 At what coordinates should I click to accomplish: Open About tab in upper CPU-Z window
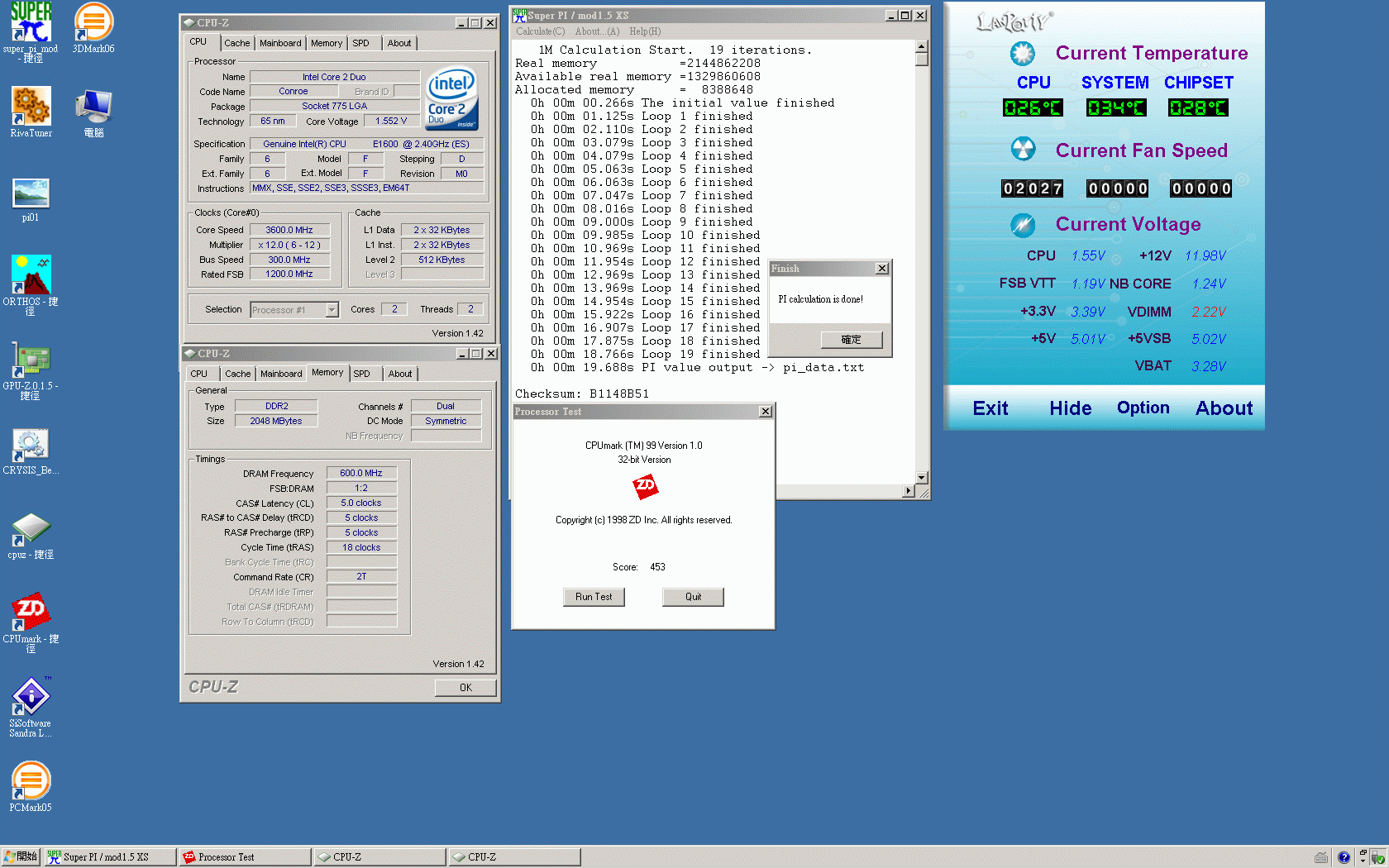pyautogui.click(x=399, y=43)
